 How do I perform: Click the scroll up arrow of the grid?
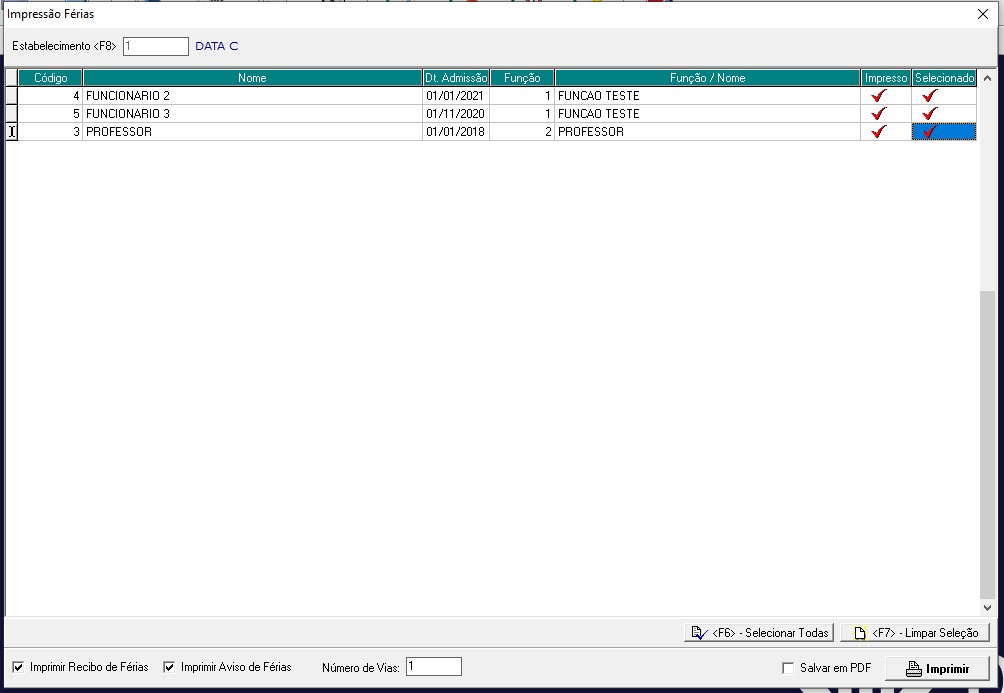point(987,78)
